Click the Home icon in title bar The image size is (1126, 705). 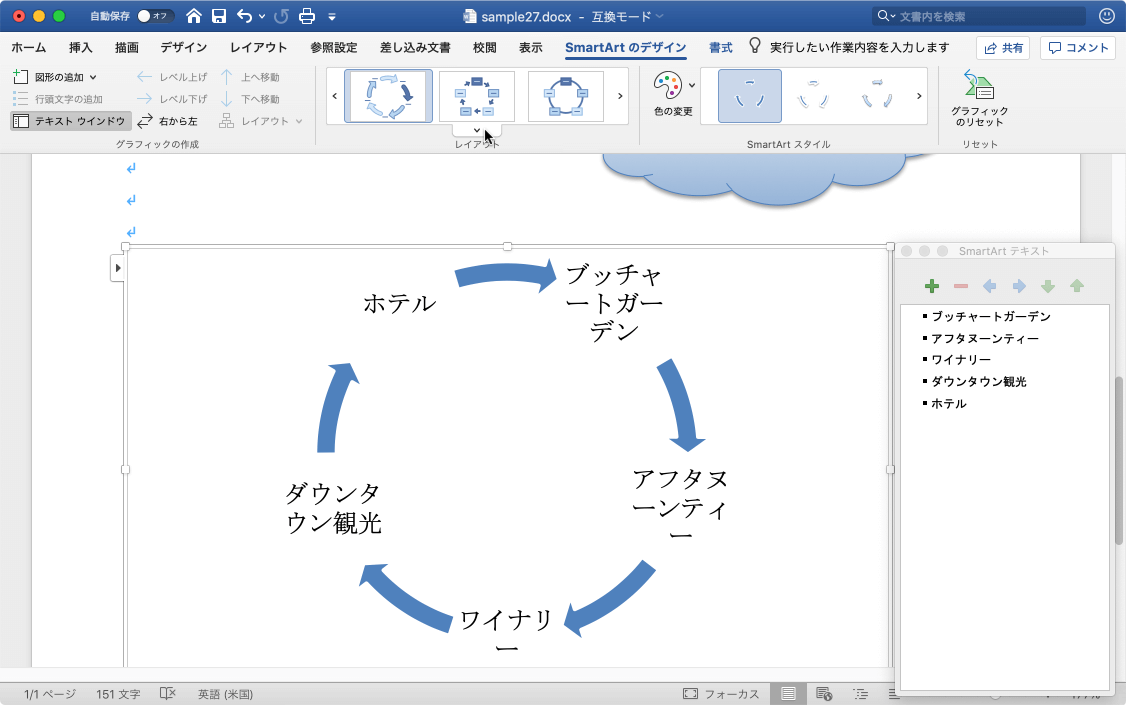pos(193,16)
